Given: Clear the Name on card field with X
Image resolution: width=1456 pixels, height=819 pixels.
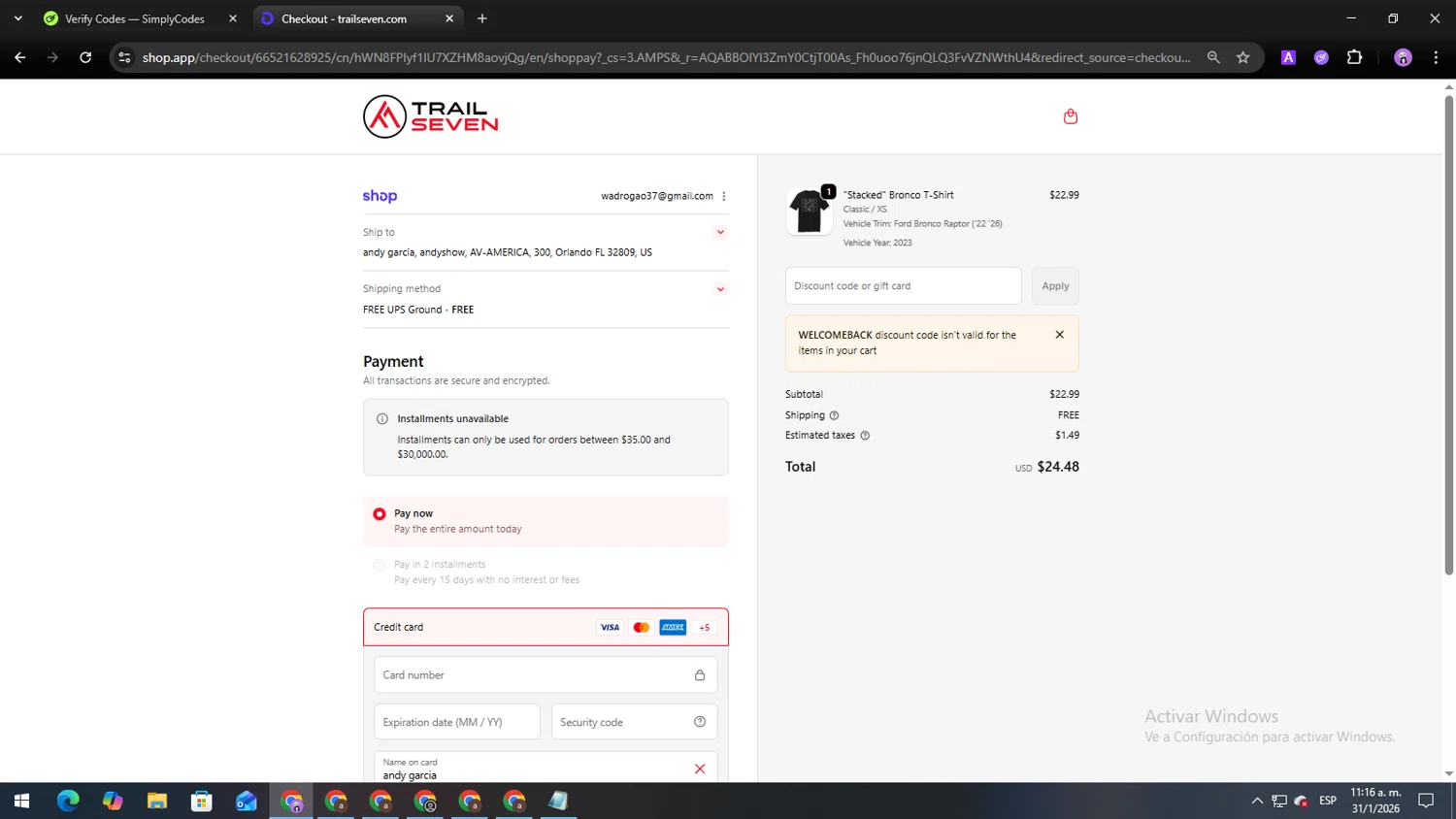Looking at the screenshot, I should tap(700, 769).
